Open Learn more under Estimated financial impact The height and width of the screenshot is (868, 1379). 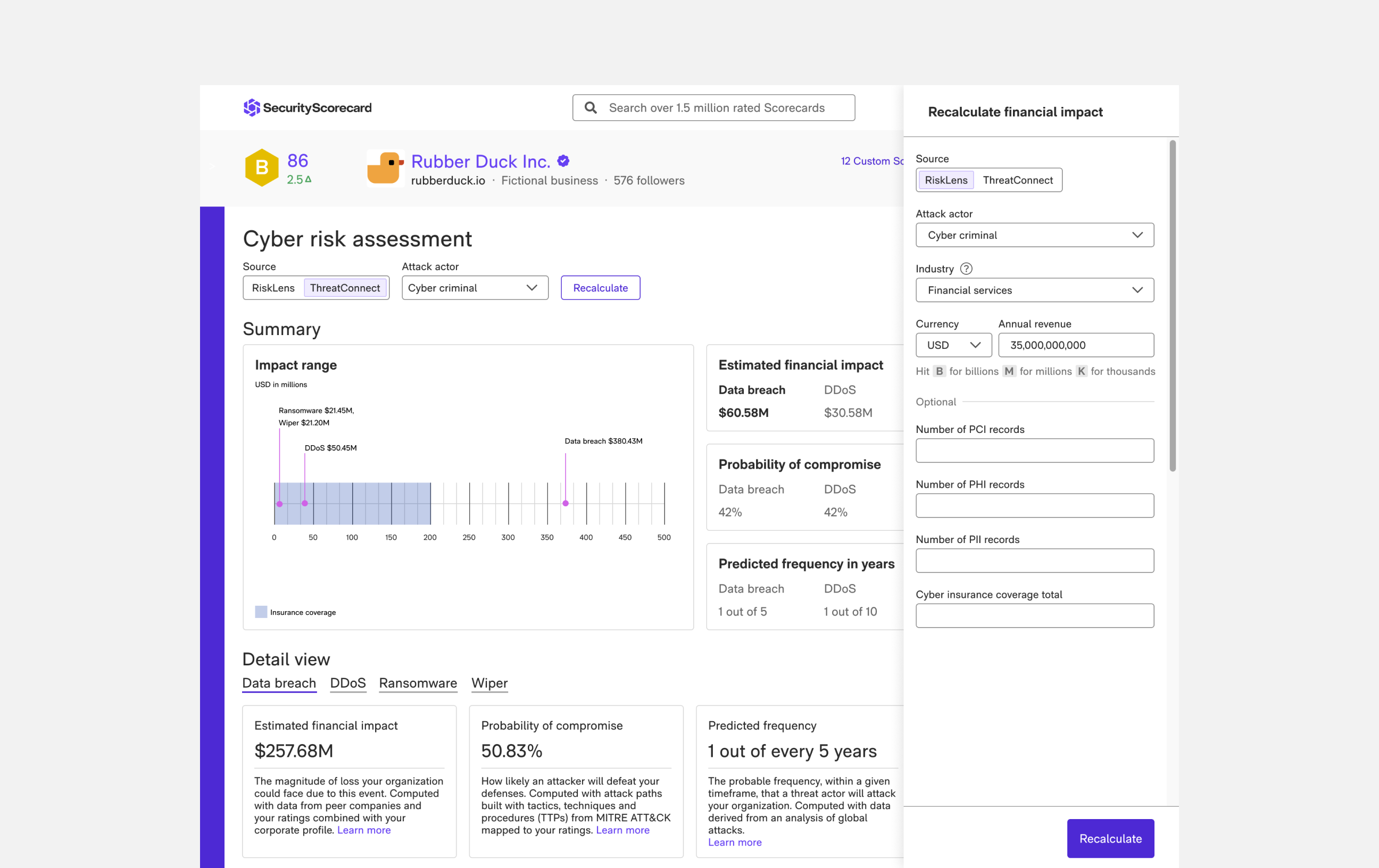(364, 830)
